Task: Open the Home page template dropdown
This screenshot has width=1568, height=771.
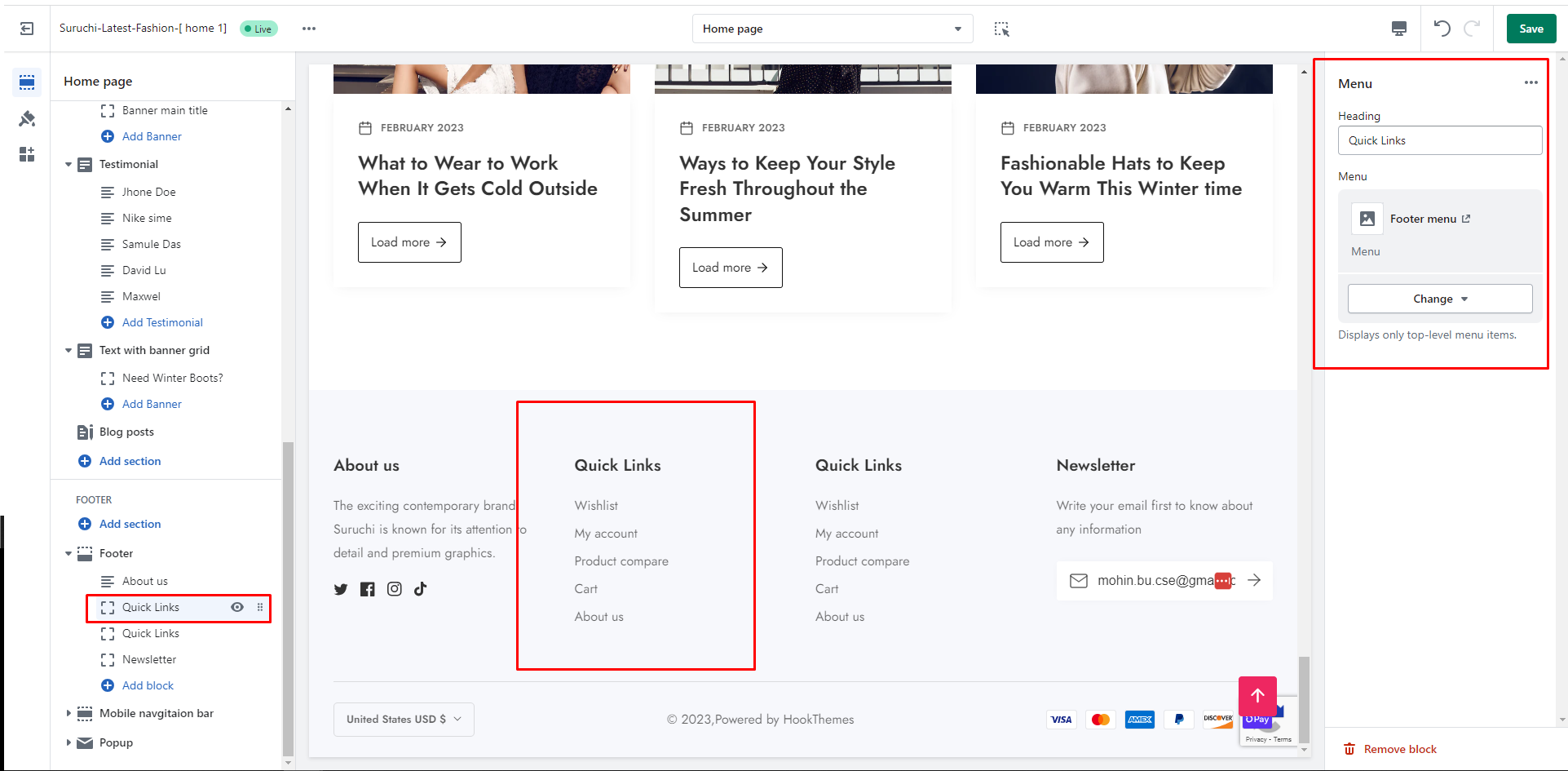Action: click(x=832, y=29)
